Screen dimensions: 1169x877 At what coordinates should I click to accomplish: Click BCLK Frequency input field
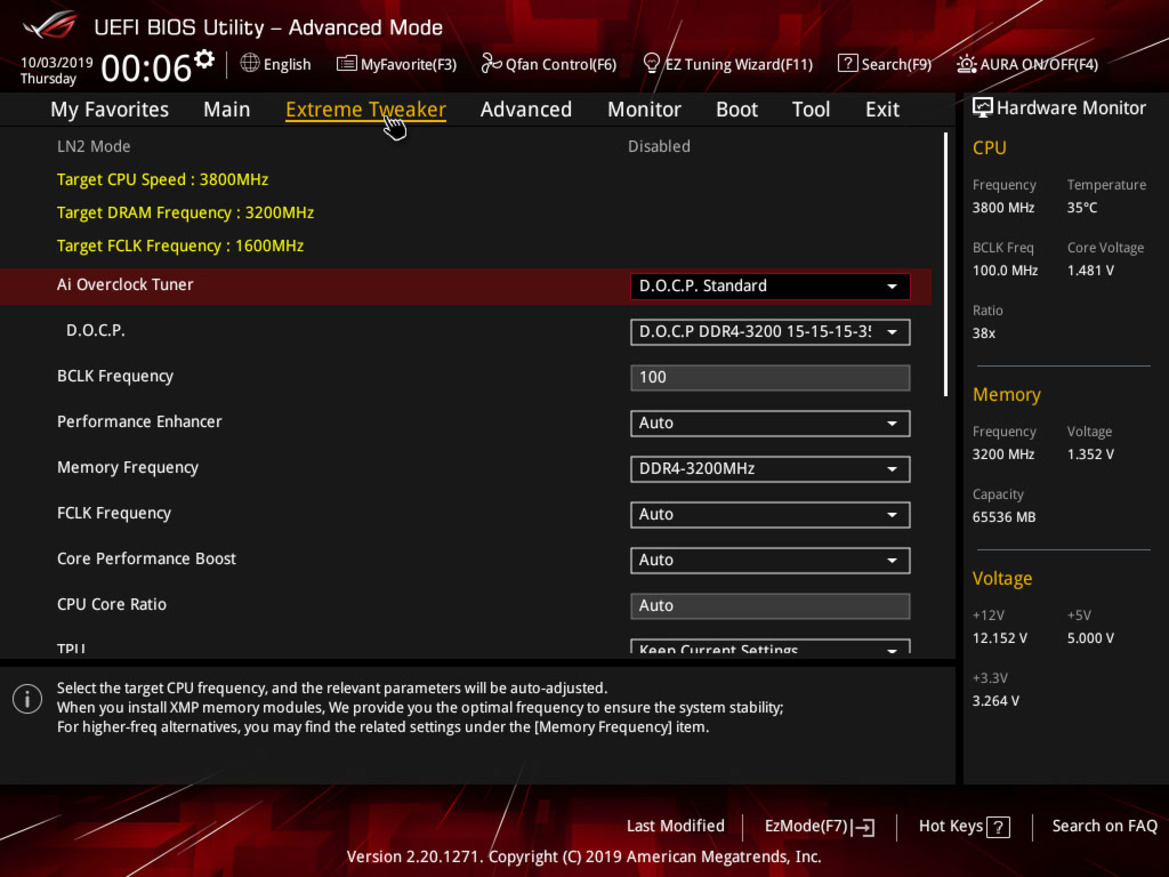pos(769,377)
